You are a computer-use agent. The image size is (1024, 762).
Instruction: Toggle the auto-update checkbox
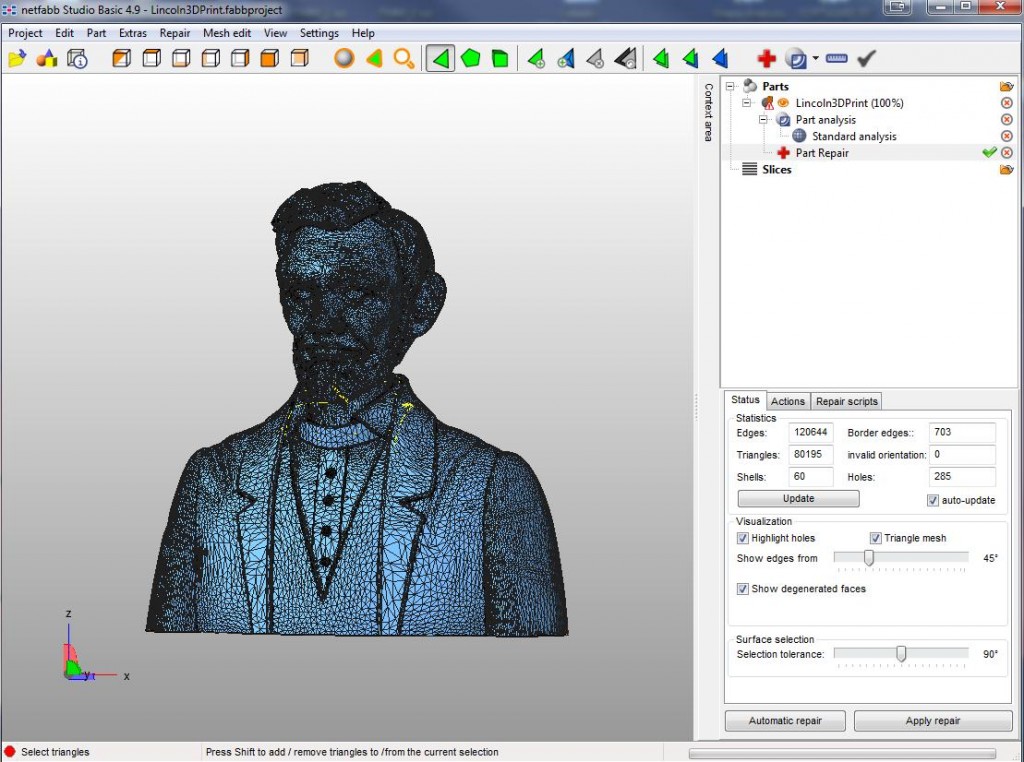[933, 500]
